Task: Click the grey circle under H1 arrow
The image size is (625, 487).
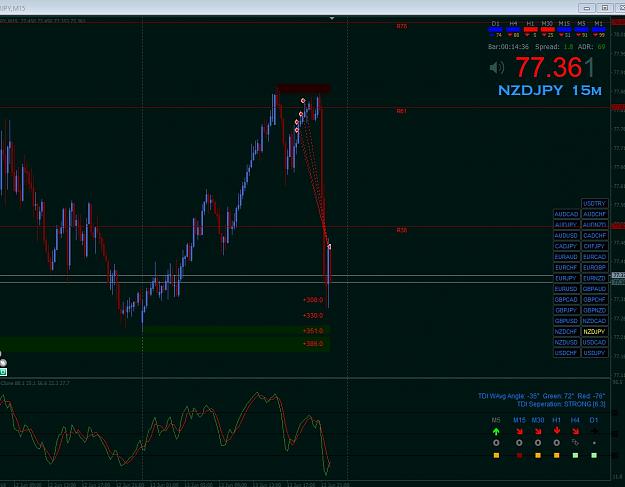Action: point(557,443)
